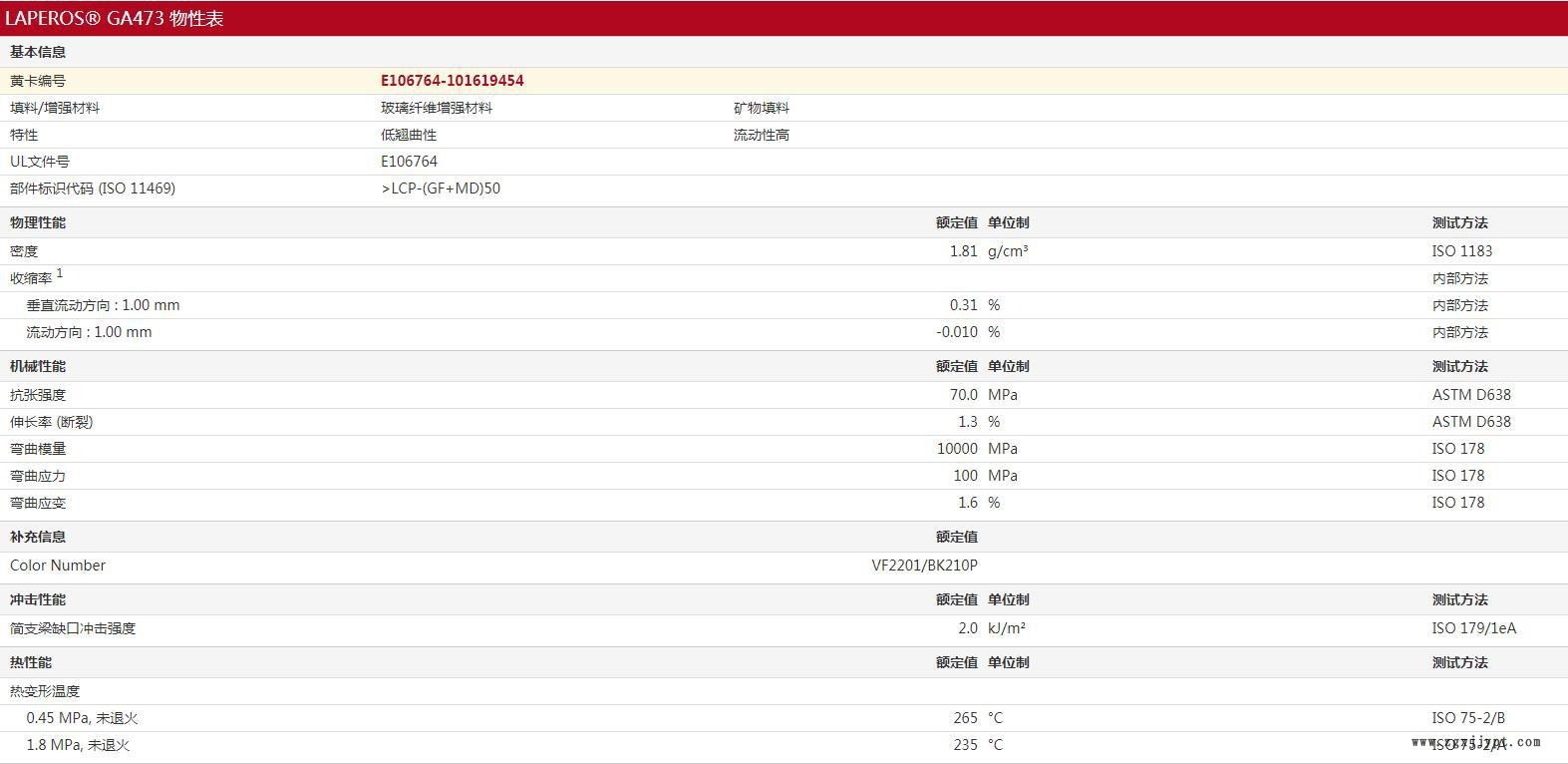The width and height of the screenshot is (1568, 764).
Task: Click the 机械性能 section header
Action: coord(38,366)
